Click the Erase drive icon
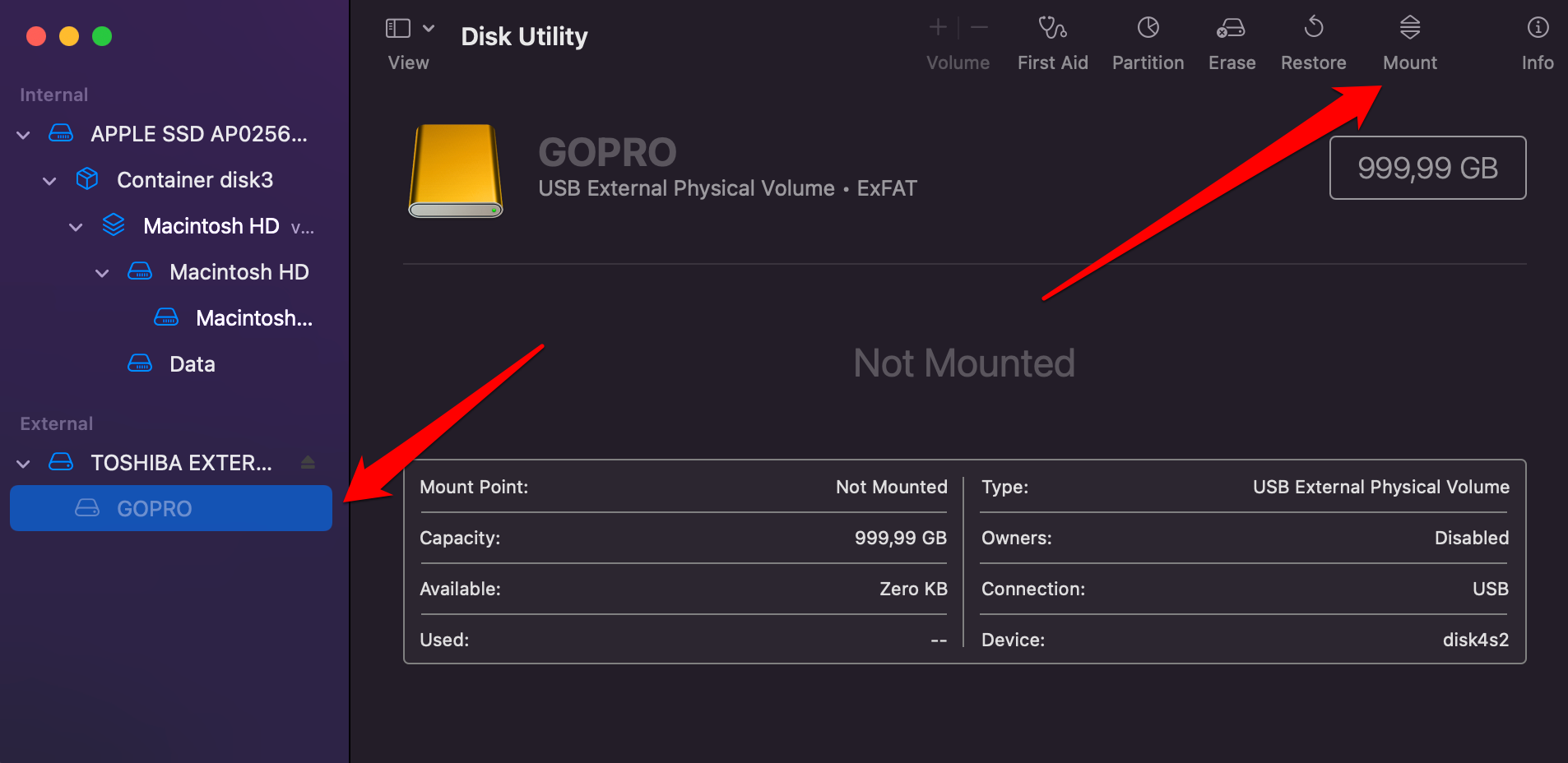Image resolution: width=1568 pixels, height=763 pixels. click(x=1231, y=28)
